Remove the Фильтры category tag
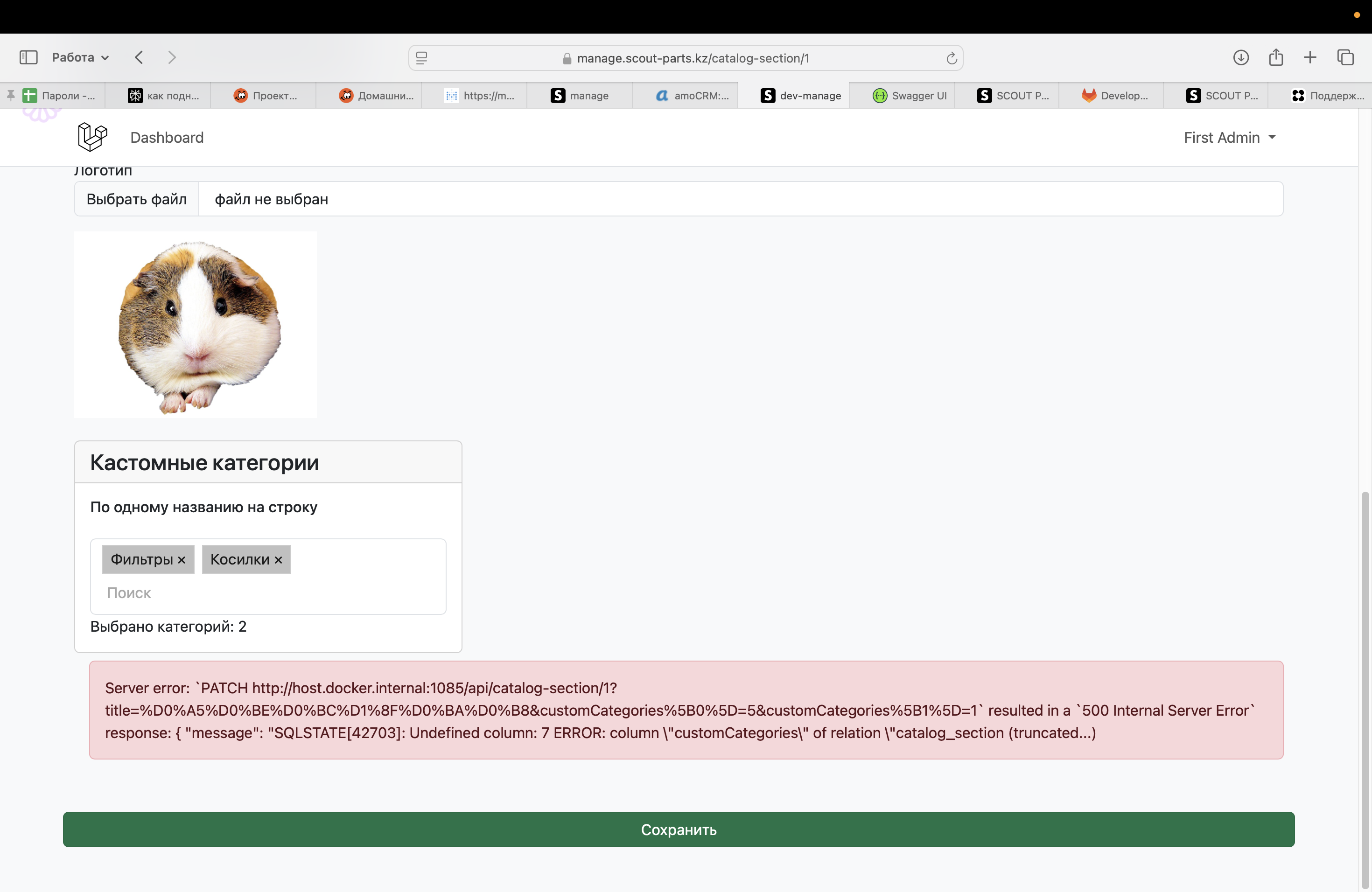 (182, 559)
